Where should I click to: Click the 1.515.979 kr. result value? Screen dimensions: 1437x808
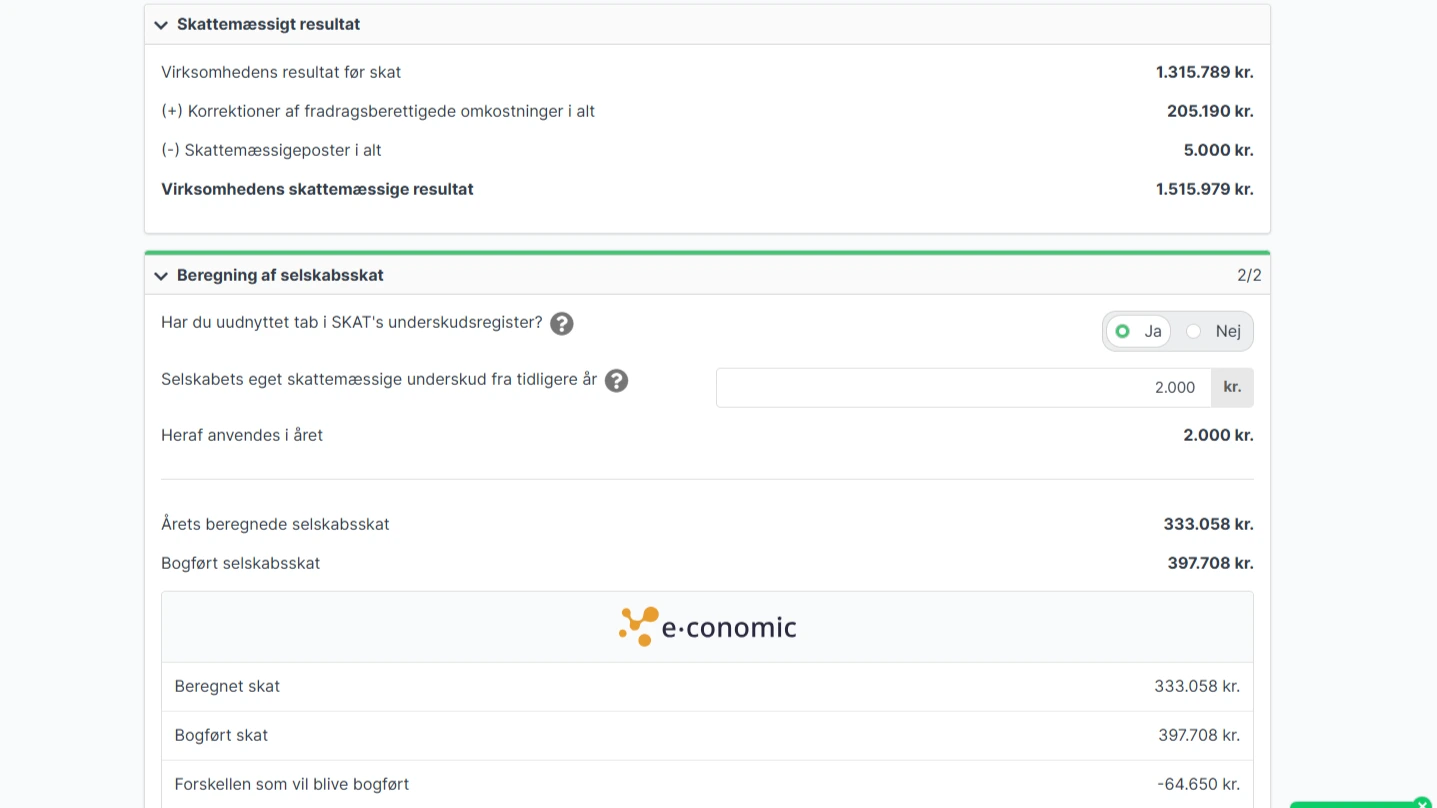pyautogui.click(x=1204, y=189)
